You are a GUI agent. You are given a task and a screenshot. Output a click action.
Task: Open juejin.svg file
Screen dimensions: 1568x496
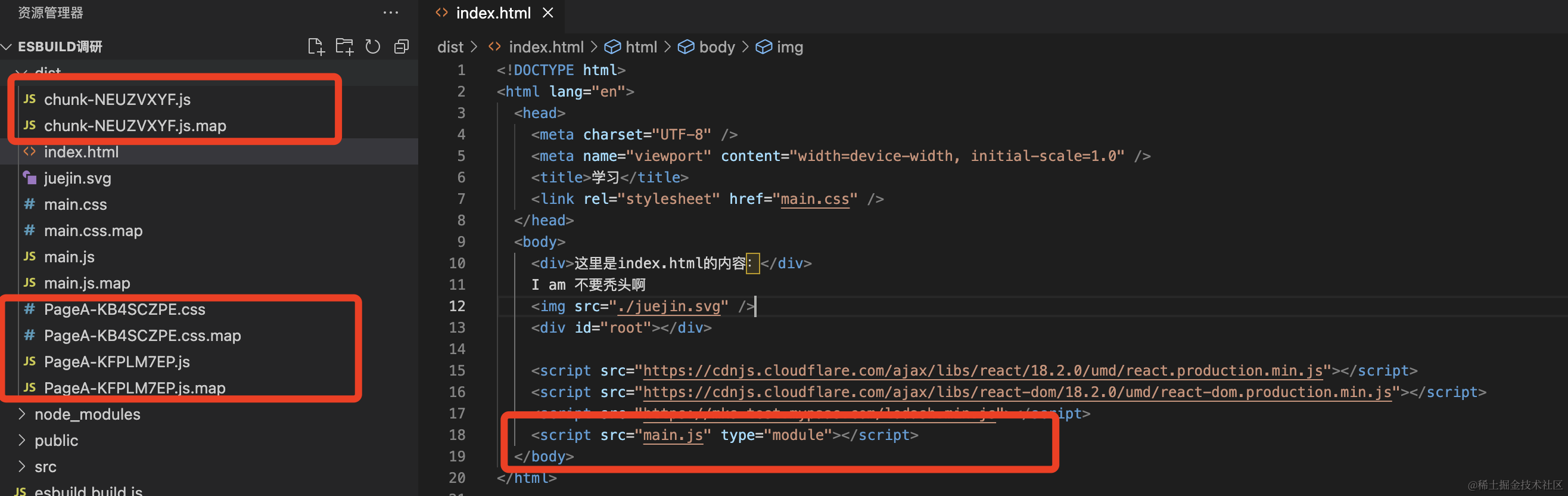pyautogui.click(x=77, y=178)
